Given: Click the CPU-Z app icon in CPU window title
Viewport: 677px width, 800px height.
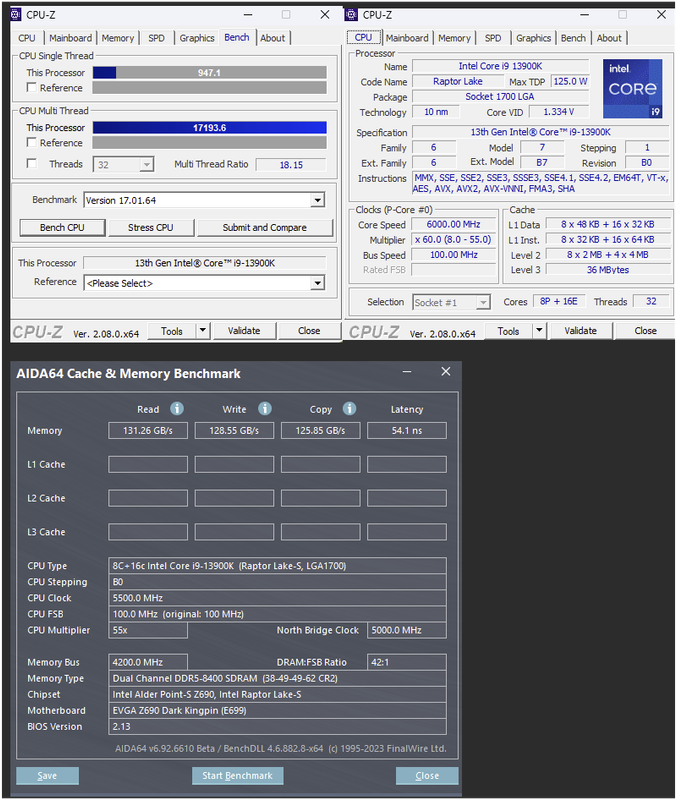Looking at the screenshot, I should click(351, 14).
